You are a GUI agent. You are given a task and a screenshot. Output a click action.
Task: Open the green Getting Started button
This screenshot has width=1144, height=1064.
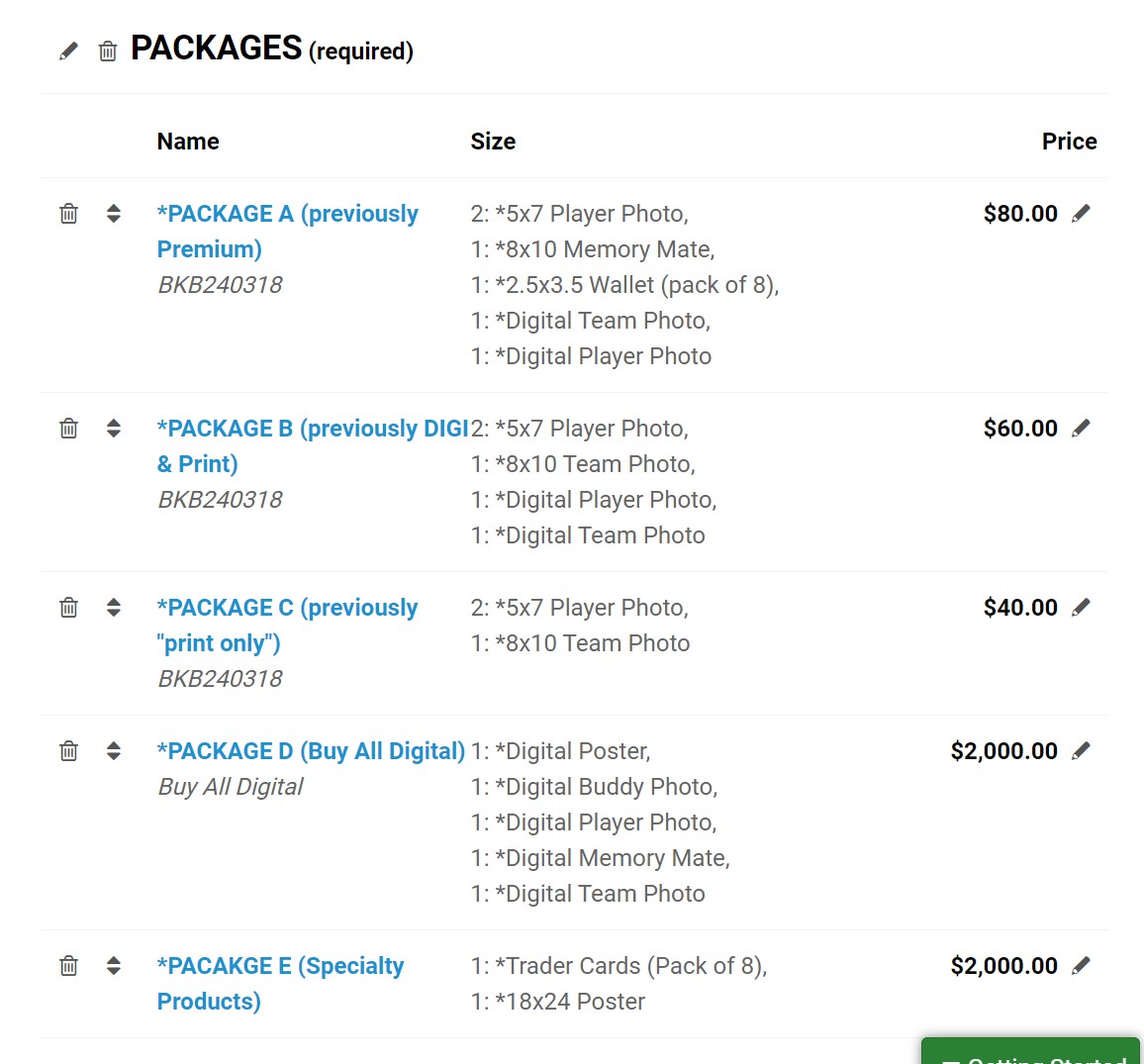1030,1051
